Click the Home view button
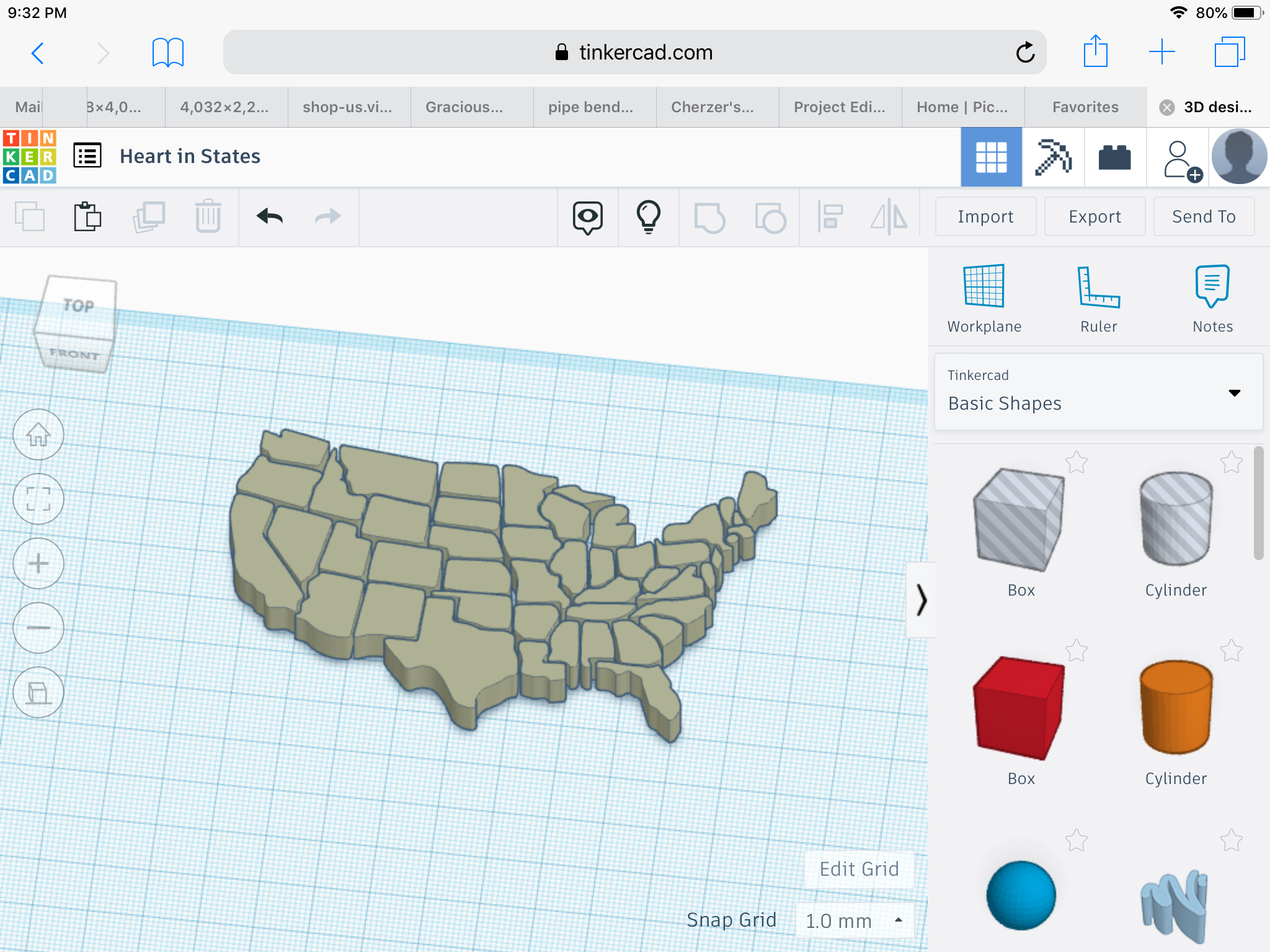 pos(38,434)
